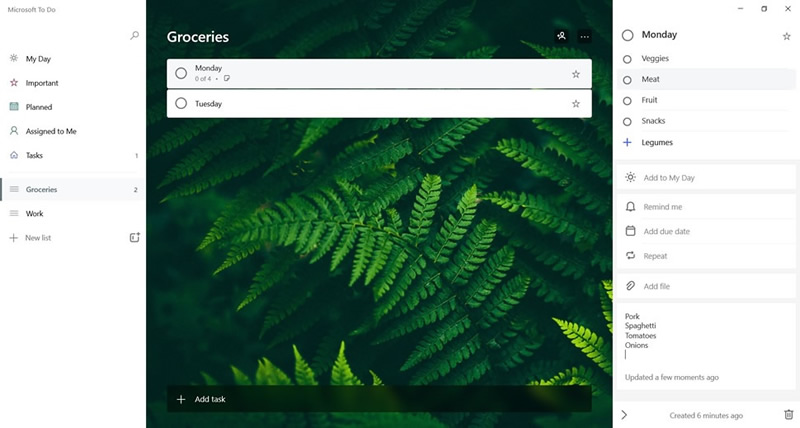
Task: Click Add file
Action: pos(706,286)
